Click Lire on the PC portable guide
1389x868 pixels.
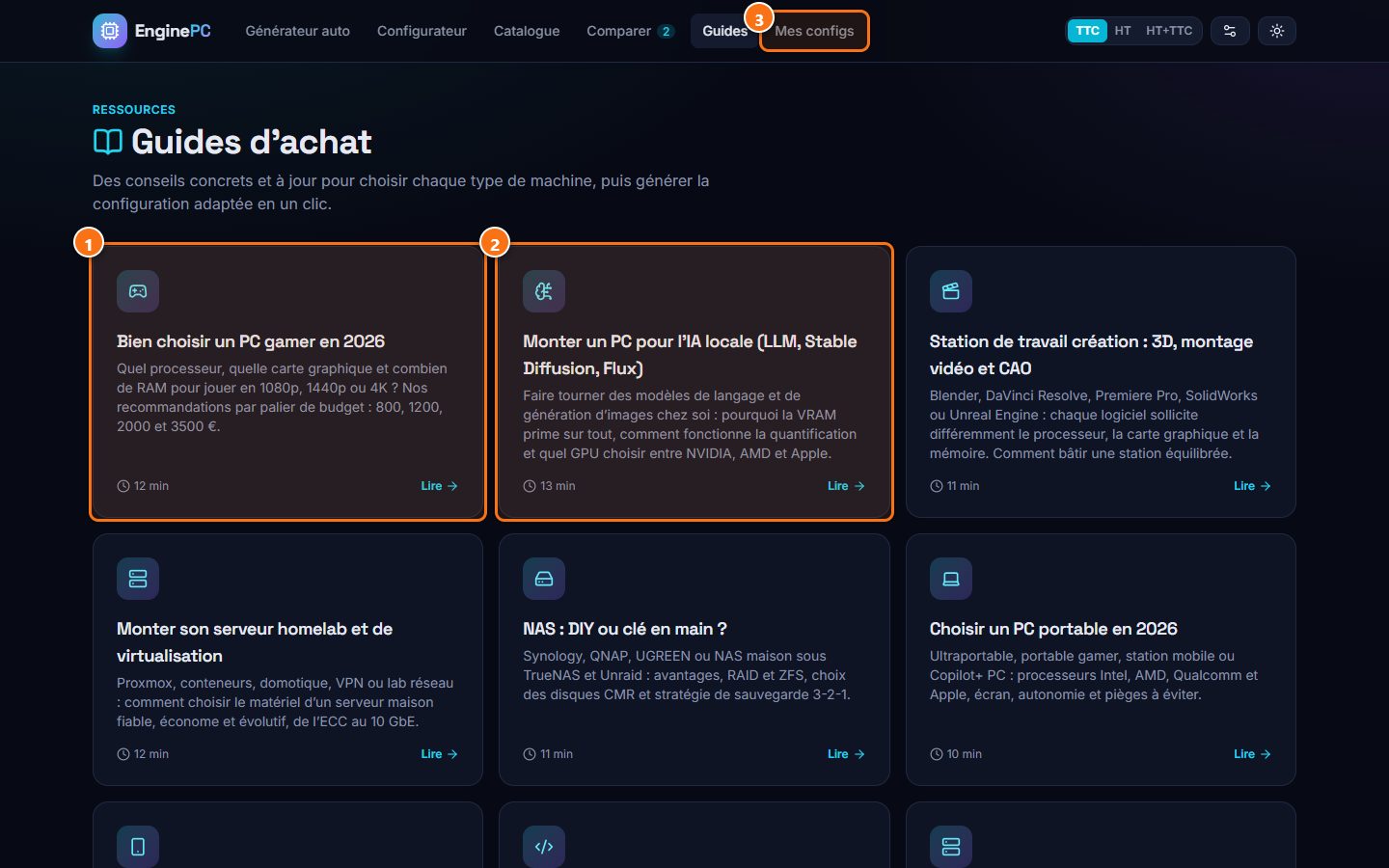(x=1252, y=754)
